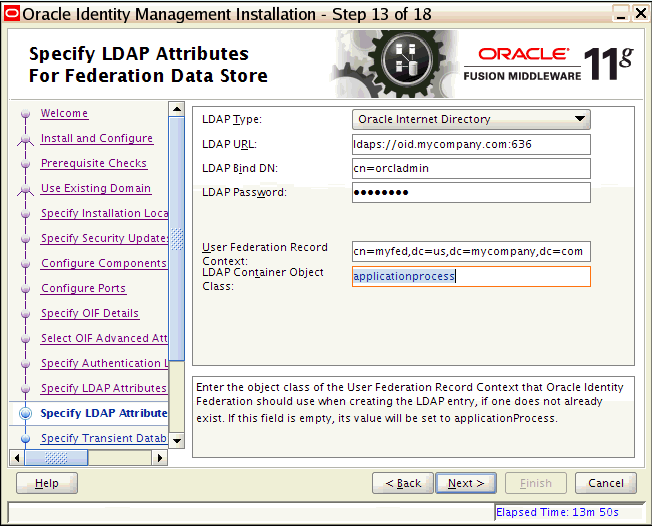Click the Prerequisite Checks step bullet icon
The image size is (652, 526).
[x=26, y=163]
